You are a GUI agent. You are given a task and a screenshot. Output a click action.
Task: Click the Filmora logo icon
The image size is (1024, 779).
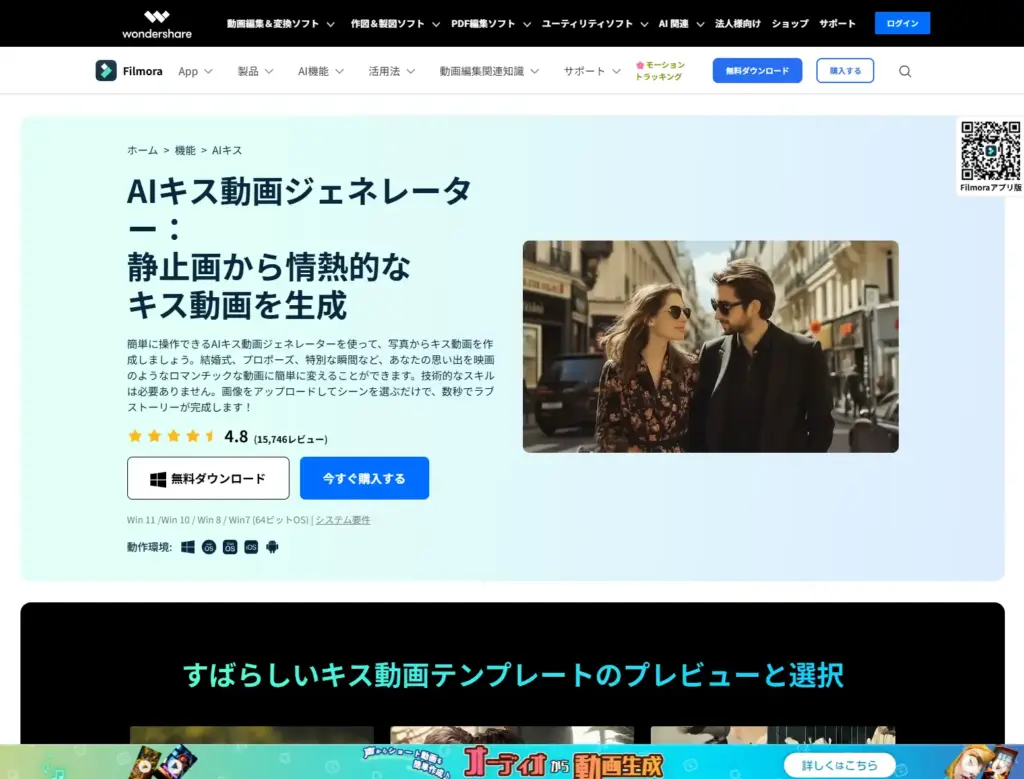pyautogui.click(x=106, y=71)
